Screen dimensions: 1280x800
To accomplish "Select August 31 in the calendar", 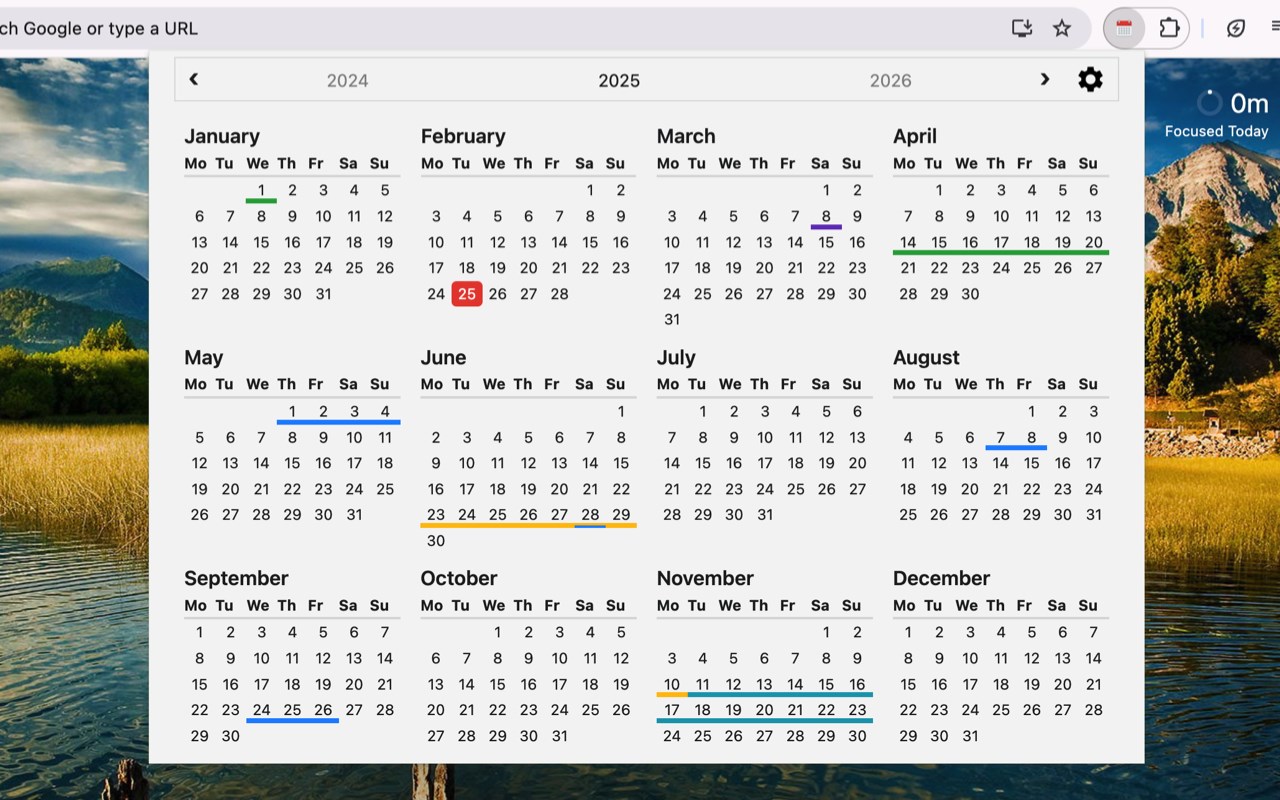I will pos(1094,515).
